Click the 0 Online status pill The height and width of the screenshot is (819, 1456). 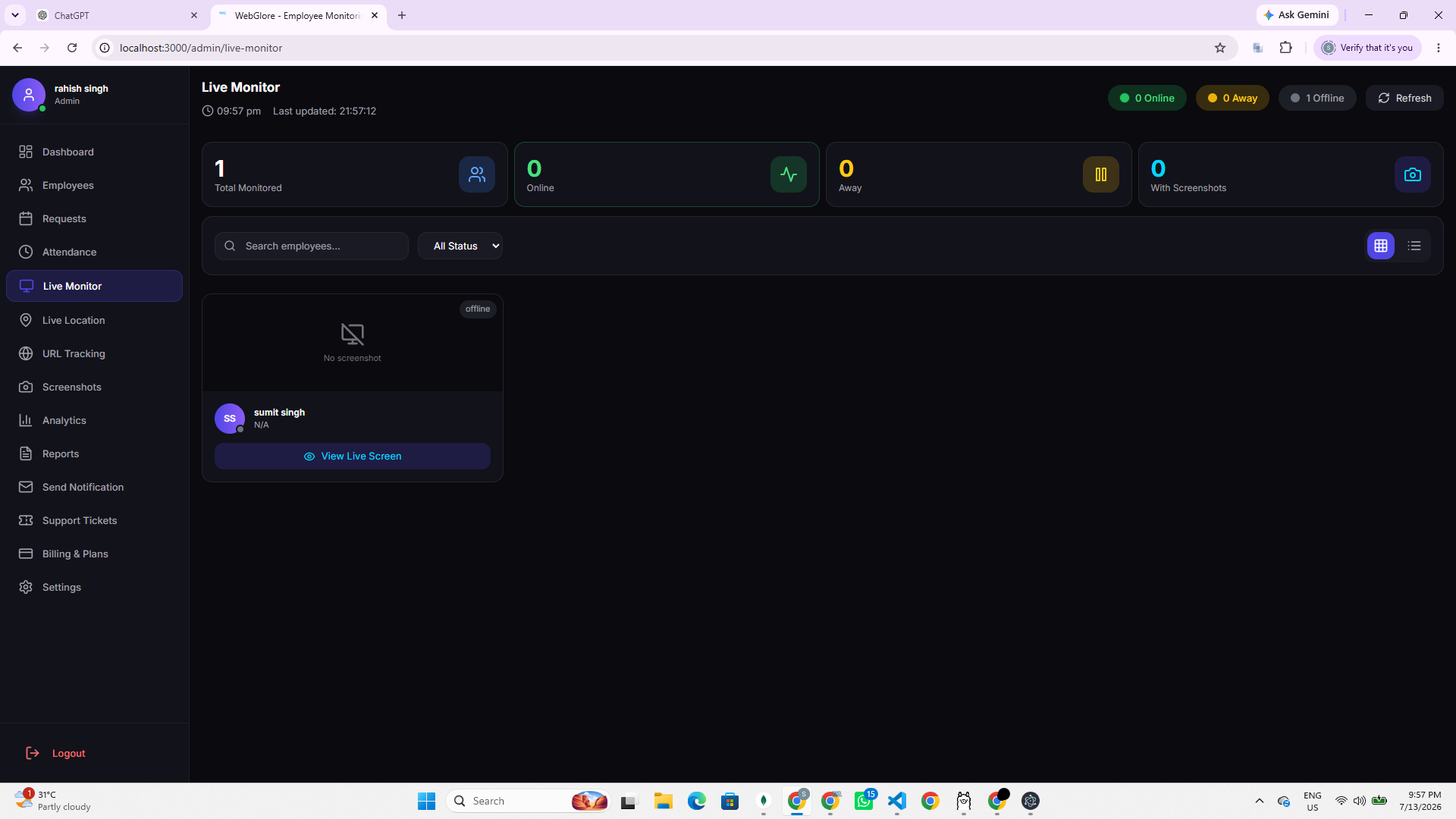coord(1147,98)
